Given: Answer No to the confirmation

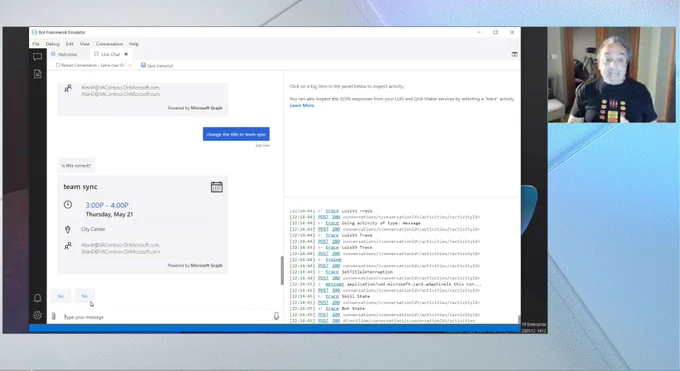Looking at the screenshot, I should (85, 296).
